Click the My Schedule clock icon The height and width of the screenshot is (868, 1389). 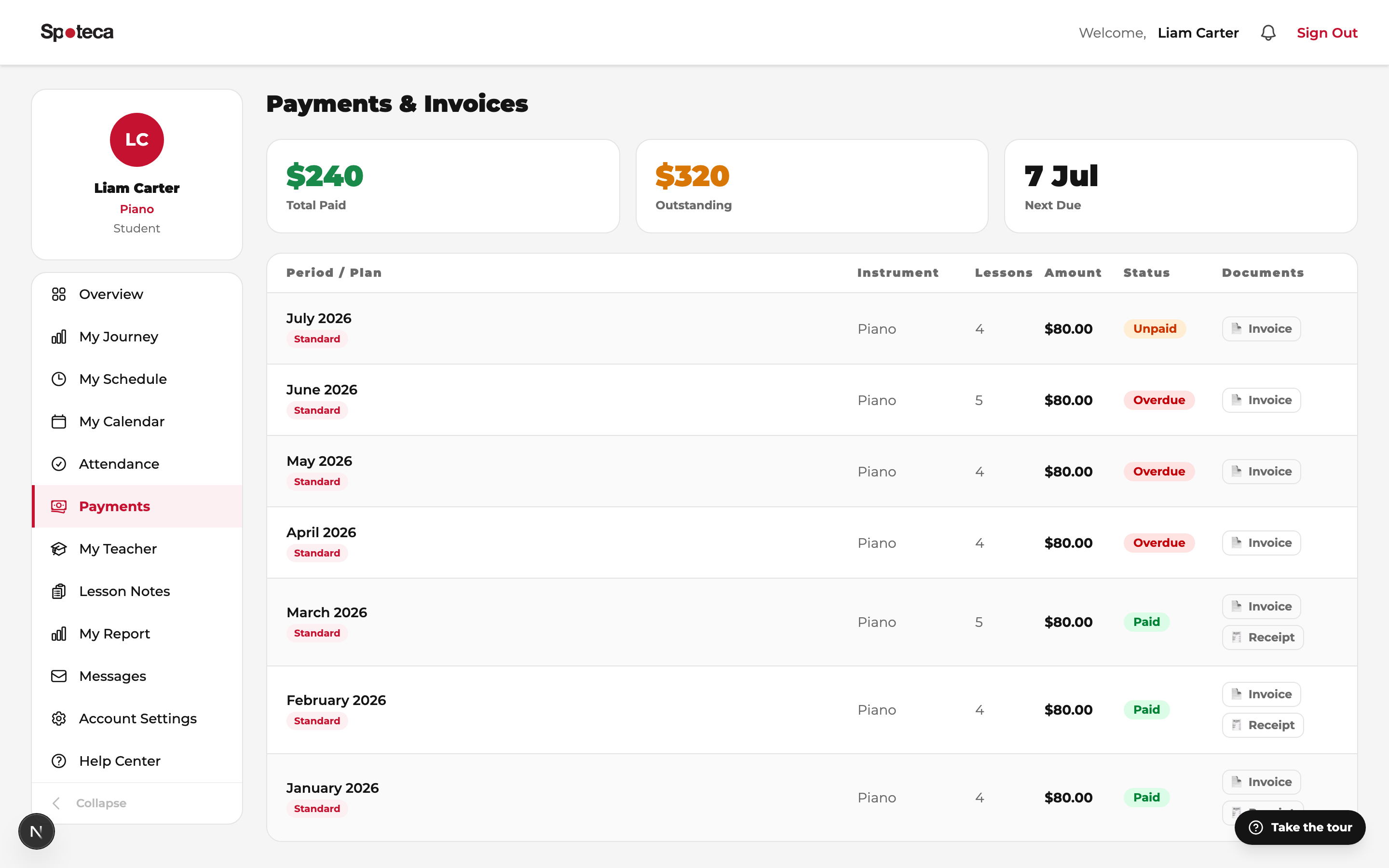[58, 379]
